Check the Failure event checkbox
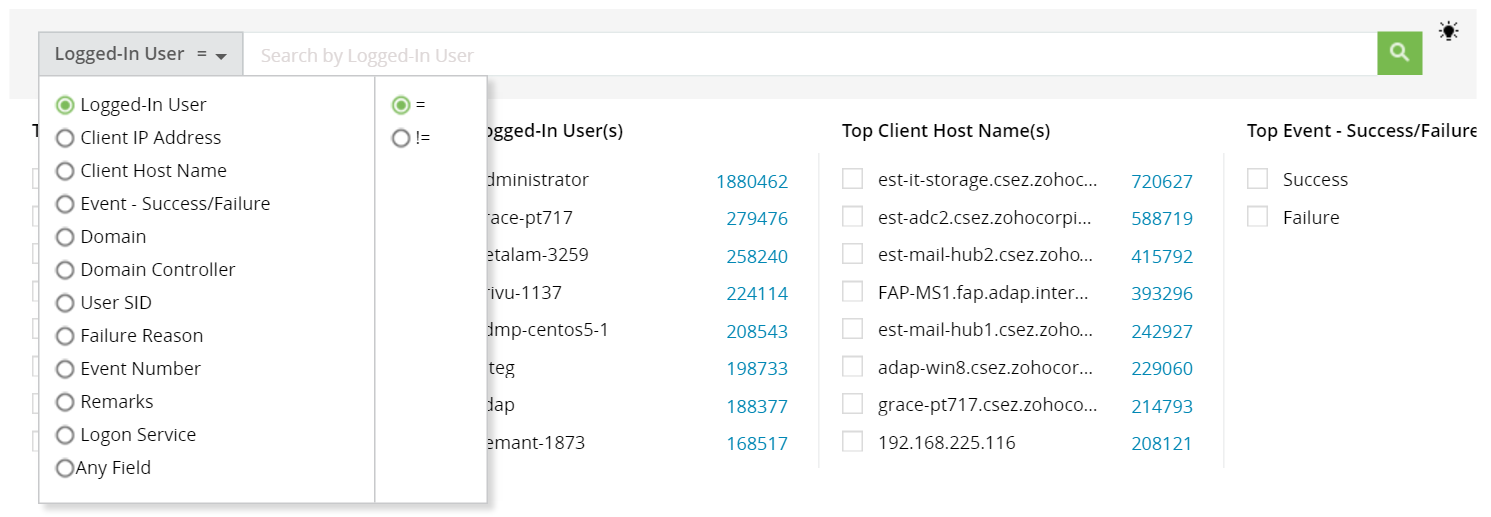 pyautogui.click(x=1257, y=217)
